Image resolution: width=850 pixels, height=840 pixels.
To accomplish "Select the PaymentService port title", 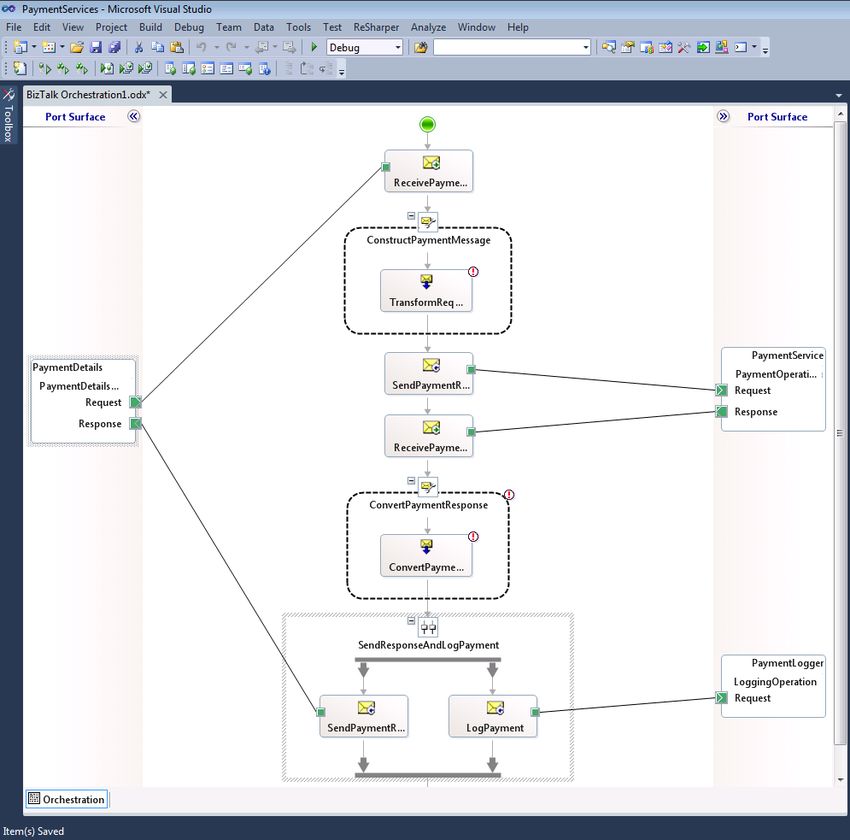I will click(x=787, y=356).
